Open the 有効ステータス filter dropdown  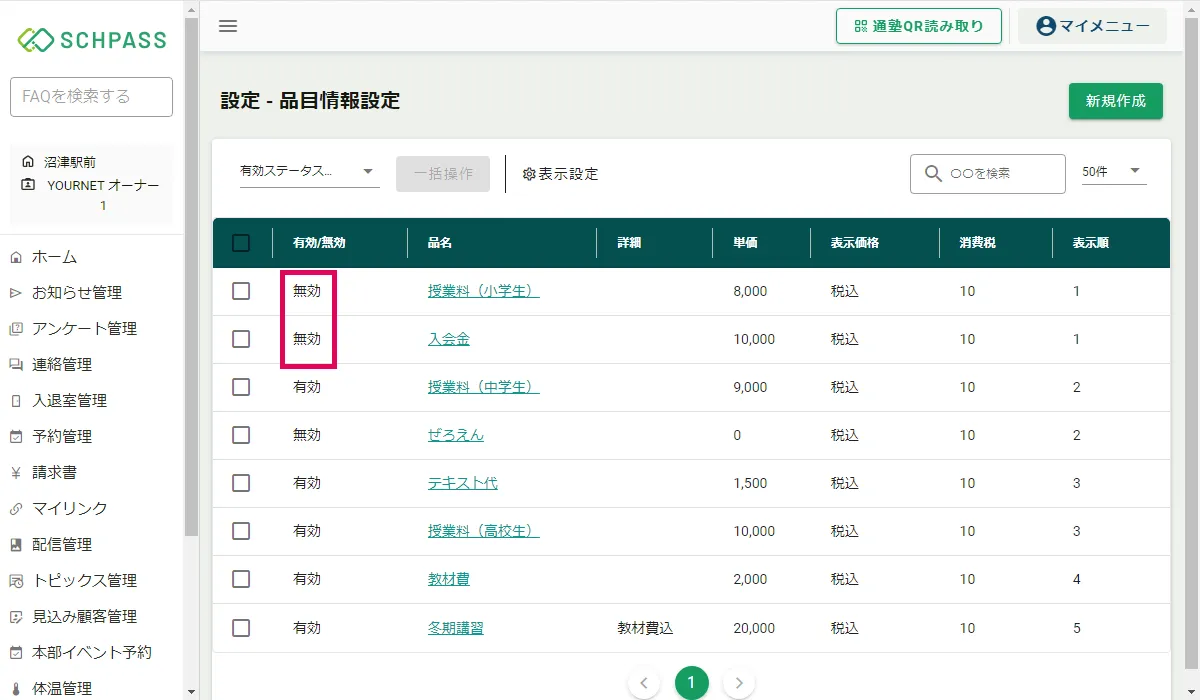point(309,172)
